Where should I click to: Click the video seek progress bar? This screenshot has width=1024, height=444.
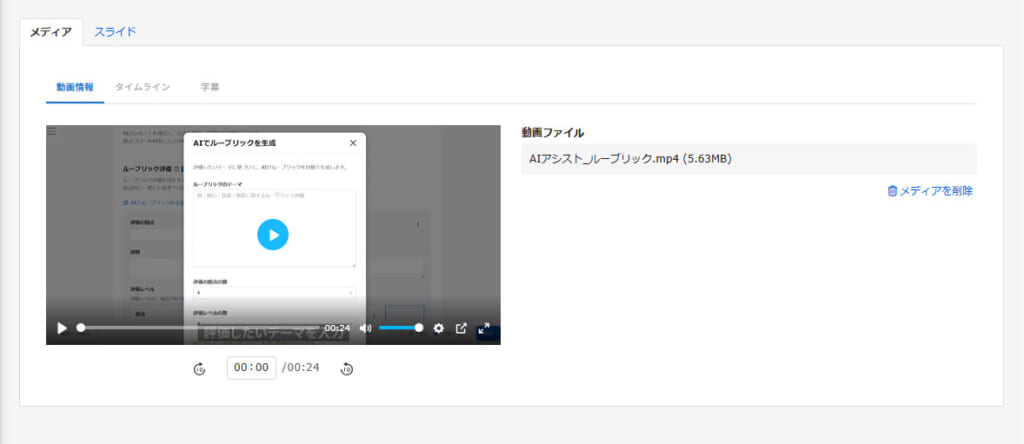[x=200, y=328]
